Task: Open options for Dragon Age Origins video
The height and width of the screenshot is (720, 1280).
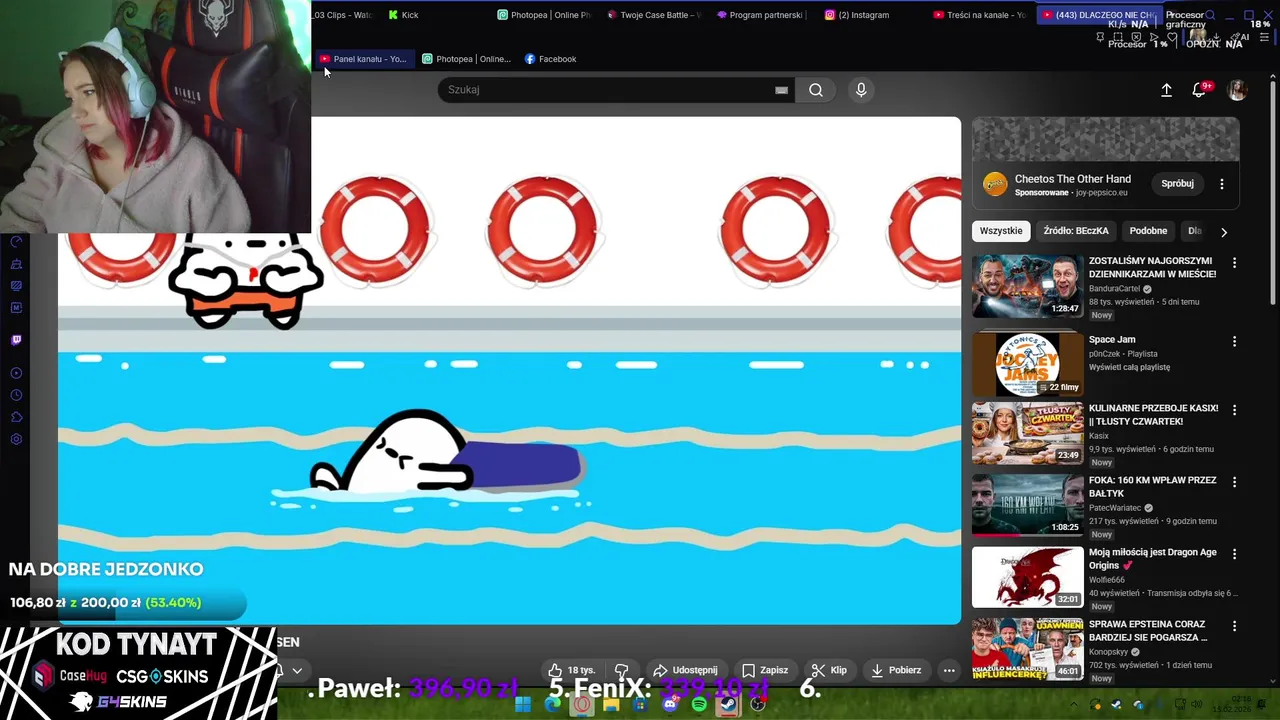Action: tap(1234, 554)
